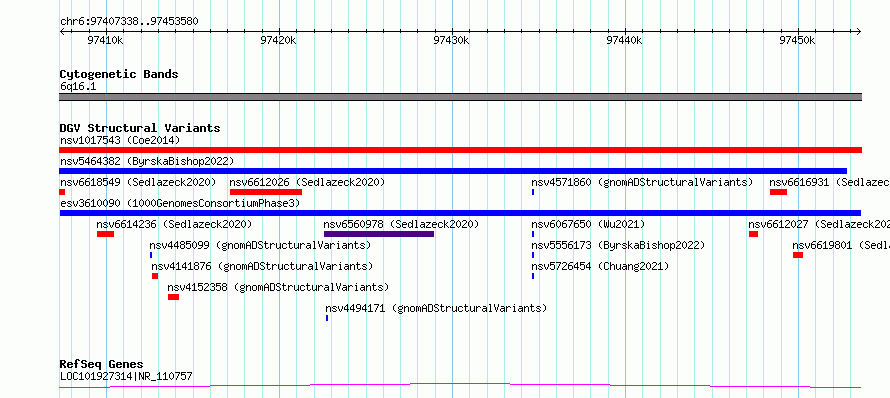
Task: Click the 97440k ruler label
Action: tap(624, 40)
